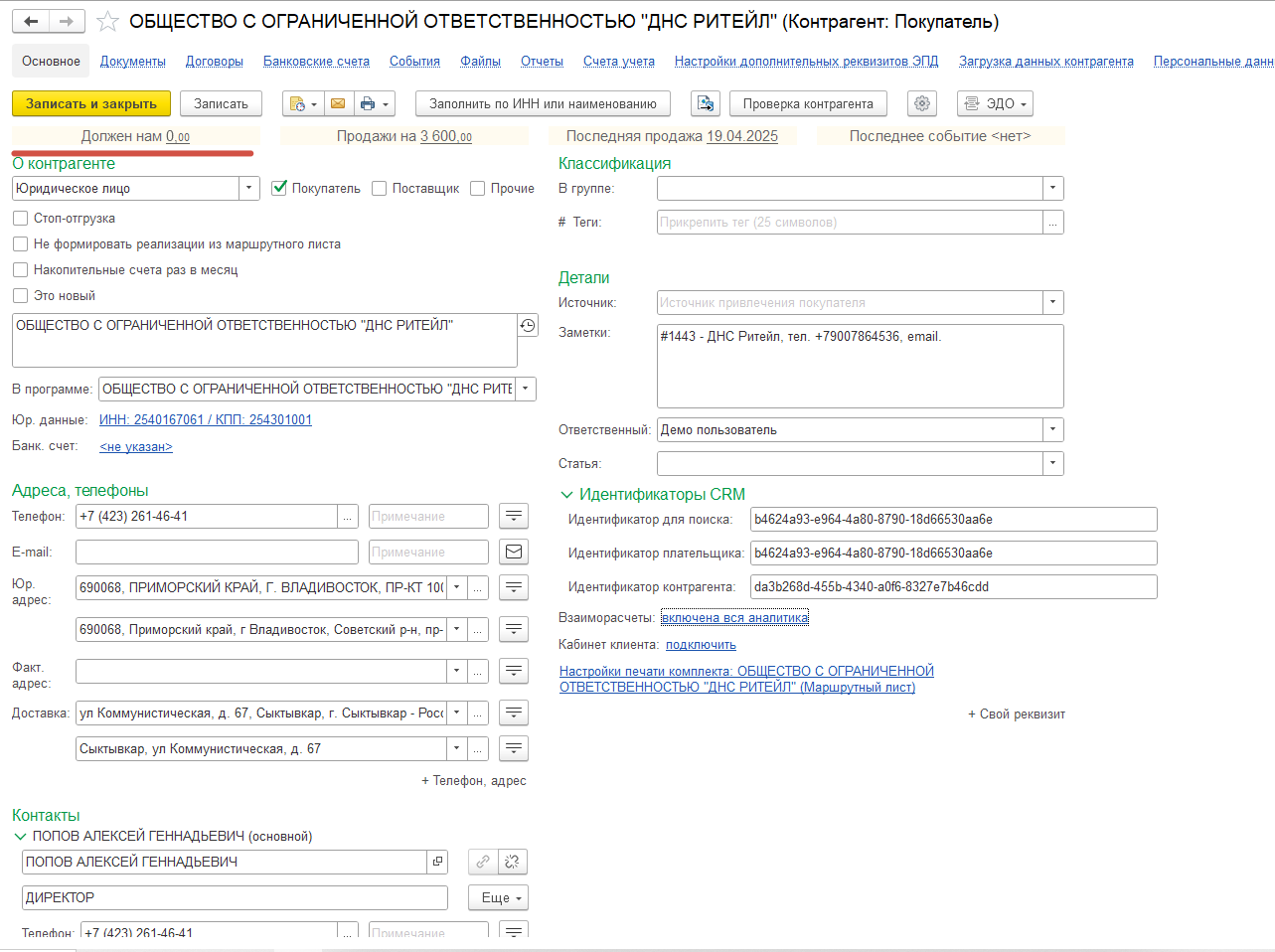Viewport: 1275px width, 952px height.
Task: Open lines menu for the Приморский край, г Владивосток address
Action: click(x=514, y=629)
